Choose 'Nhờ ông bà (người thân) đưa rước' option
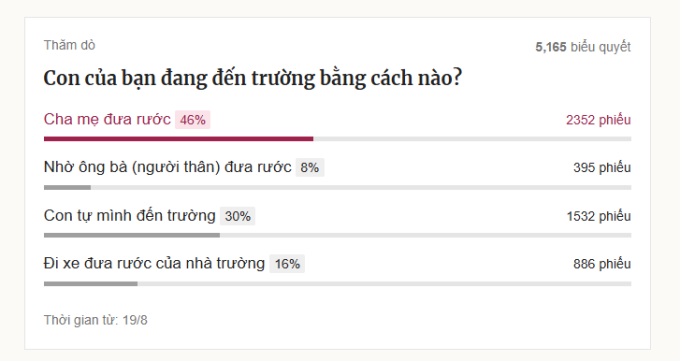This screenshot has width=680, height=361. tap(167, 167)
